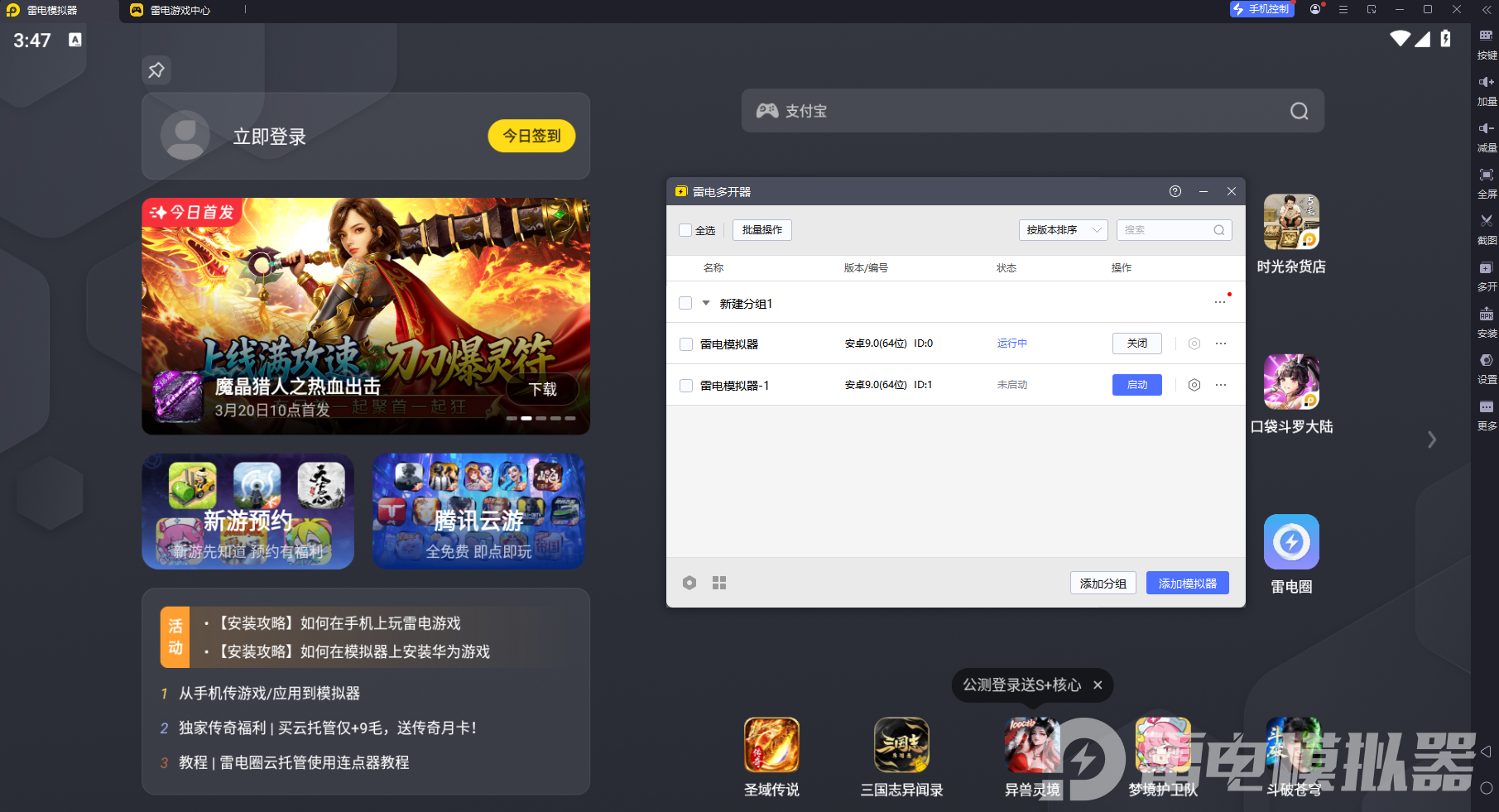This screenshot has height=812, width=1499.
Task: Switch to 雷电游戏中心 tab
Action: pos(179,11)
